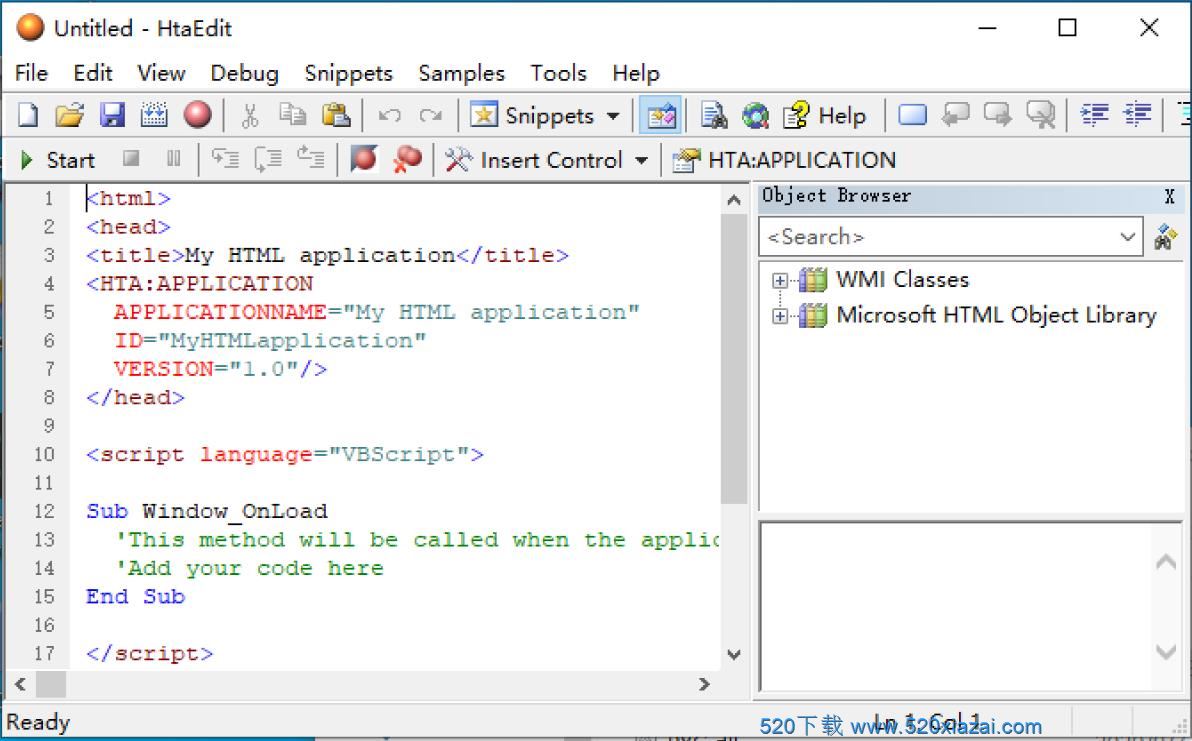Image resolution: width=1192 pixels, height=741 pixels.
Task: Click the Save All toolbar icon
Action: [154, 116]
